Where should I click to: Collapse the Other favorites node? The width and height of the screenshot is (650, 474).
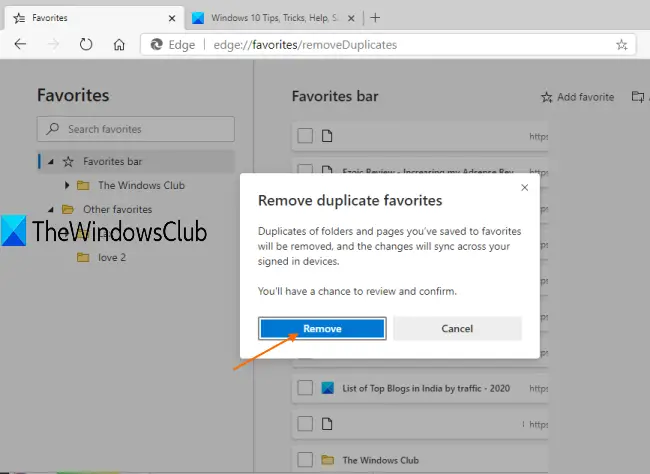tap(51, 210)
